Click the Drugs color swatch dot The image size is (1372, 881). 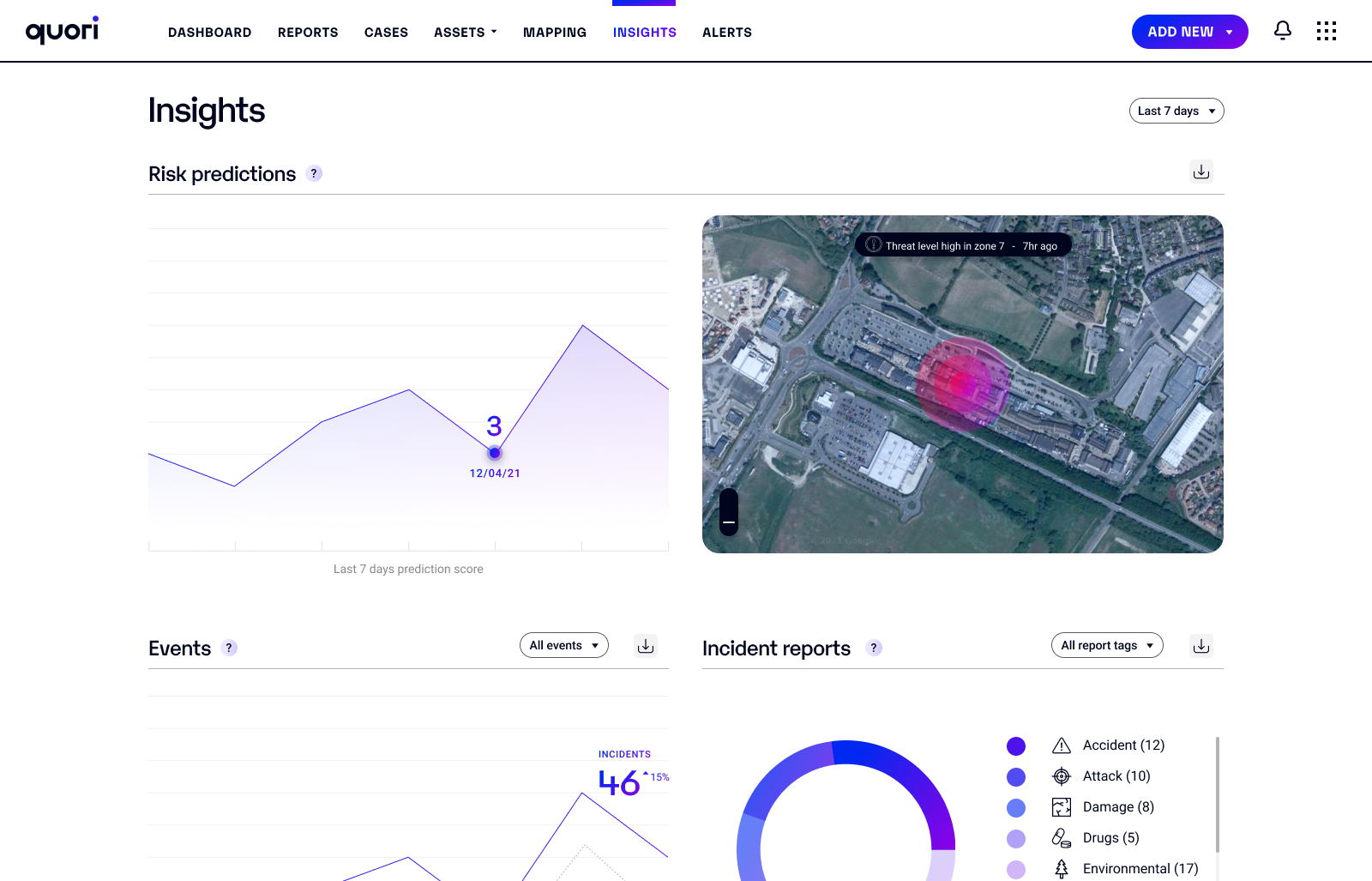(1016, 839)
